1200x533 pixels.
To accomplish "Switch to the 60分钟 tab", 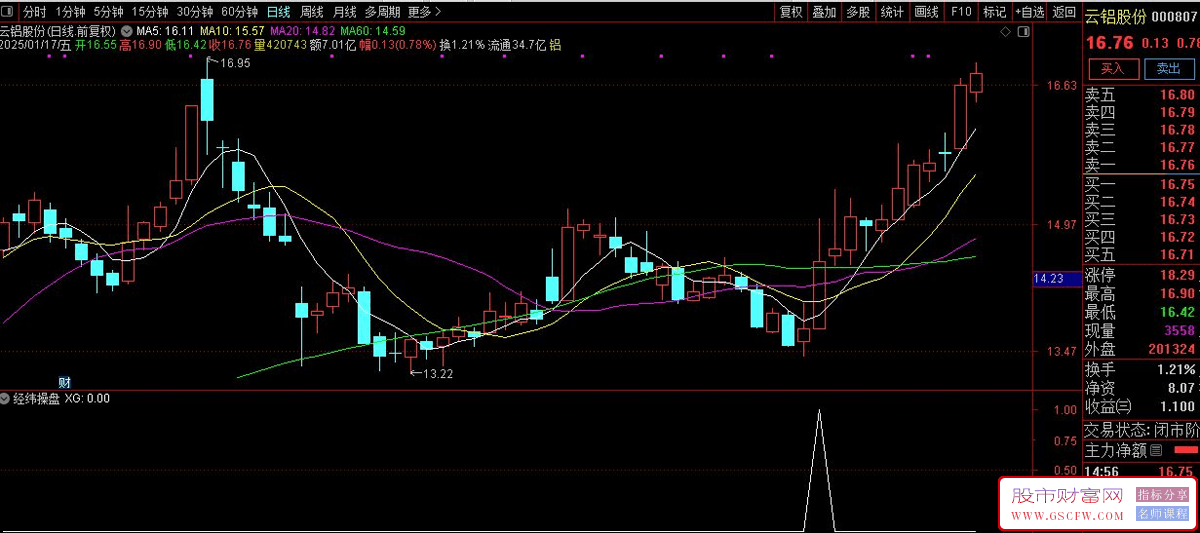I will (239, 12).
